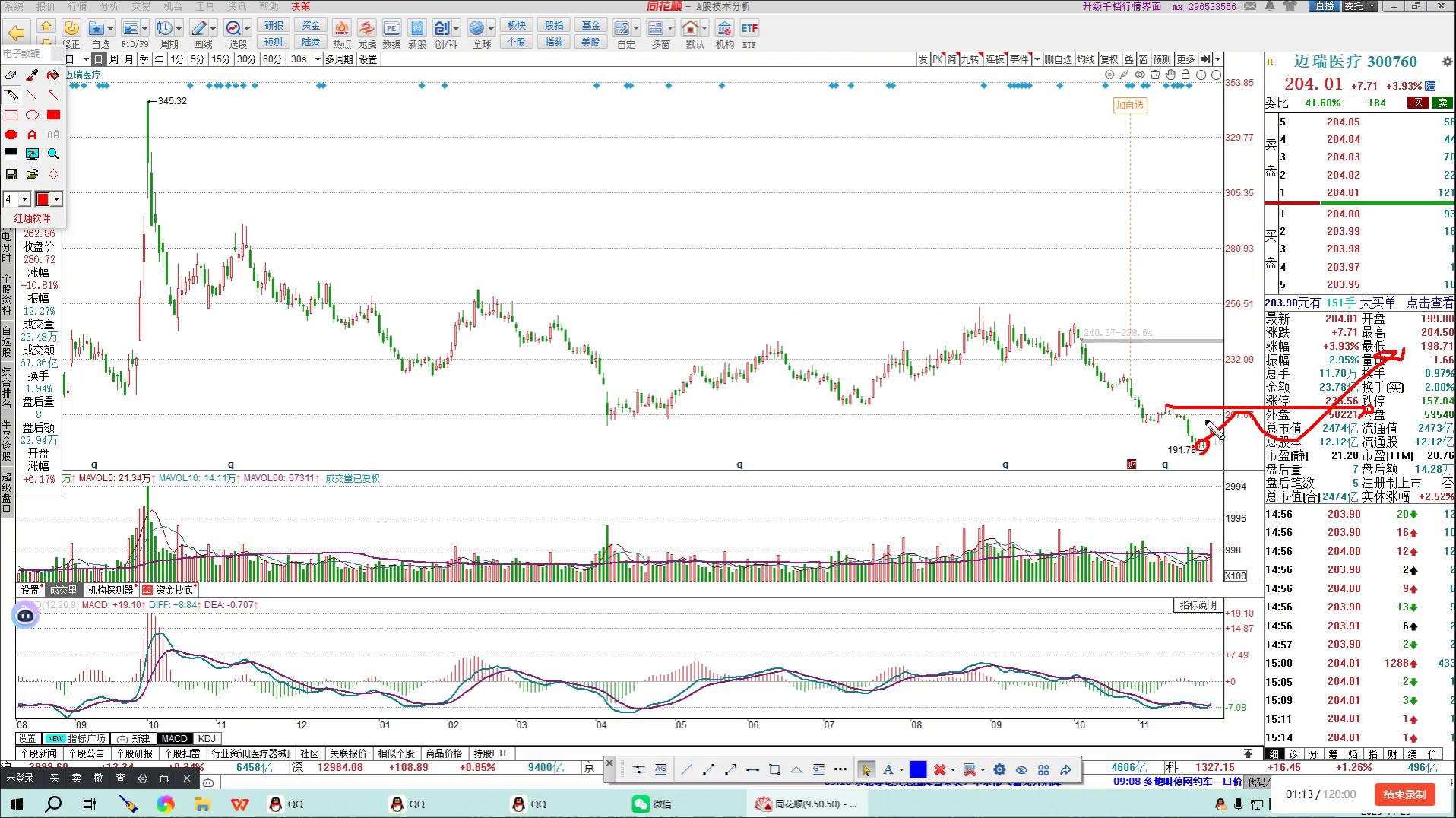1456x818 pixels.
Task: Pick the eyedropper color picker tool
Action: click(x=32, y=75)
